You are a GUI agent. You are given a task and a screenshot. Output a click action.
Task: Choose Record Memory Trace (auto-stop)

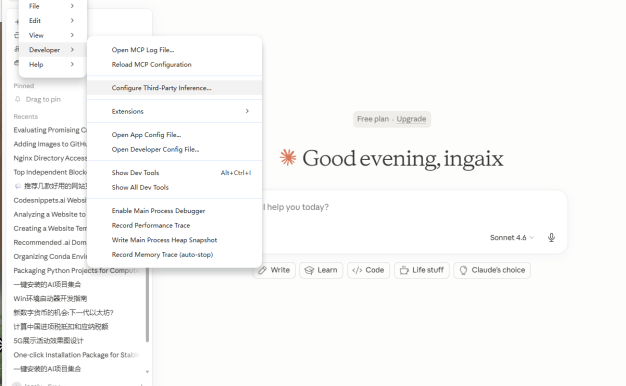[174, 255]
